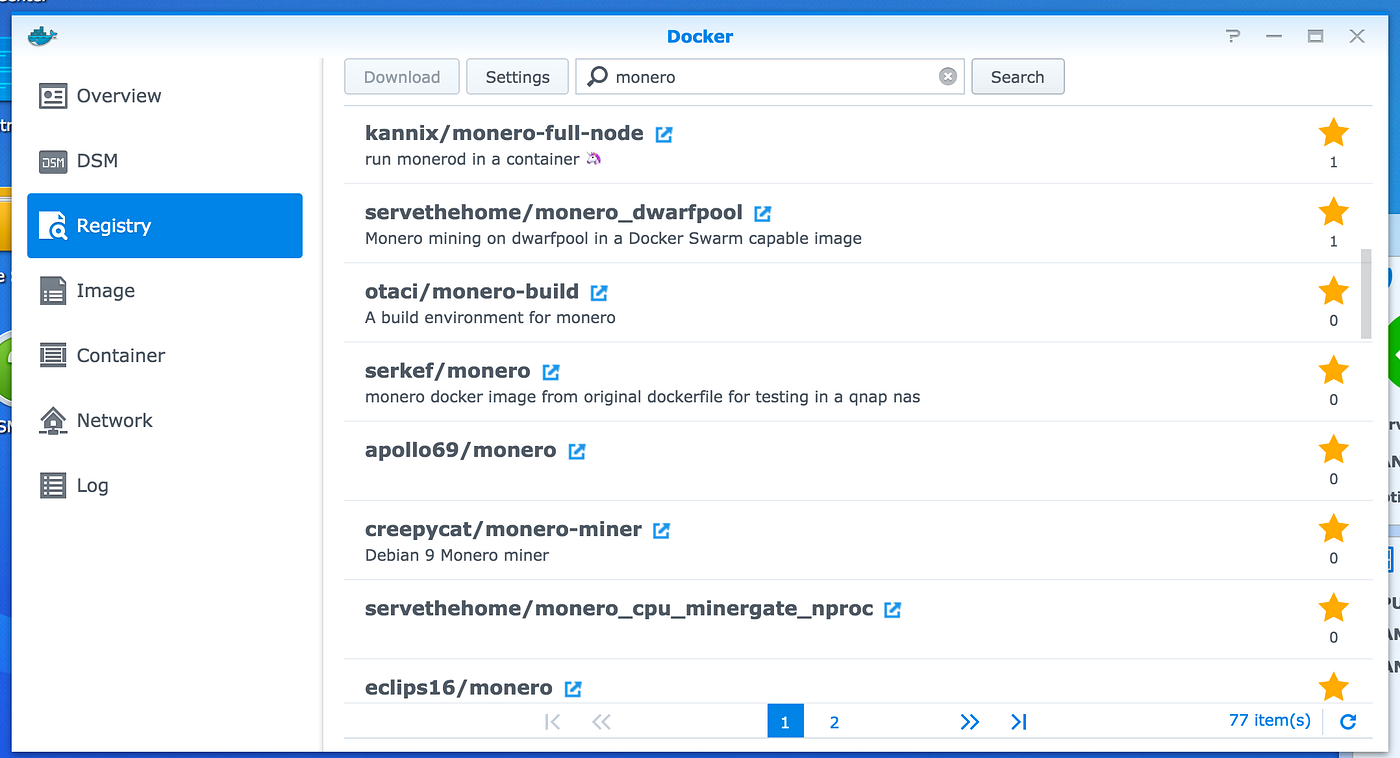Image resolution: width=1400 pixels, height=758 pixels.
Task: Select servethehome/monero_dwarfpool image
Action: (x=858, y=224)
